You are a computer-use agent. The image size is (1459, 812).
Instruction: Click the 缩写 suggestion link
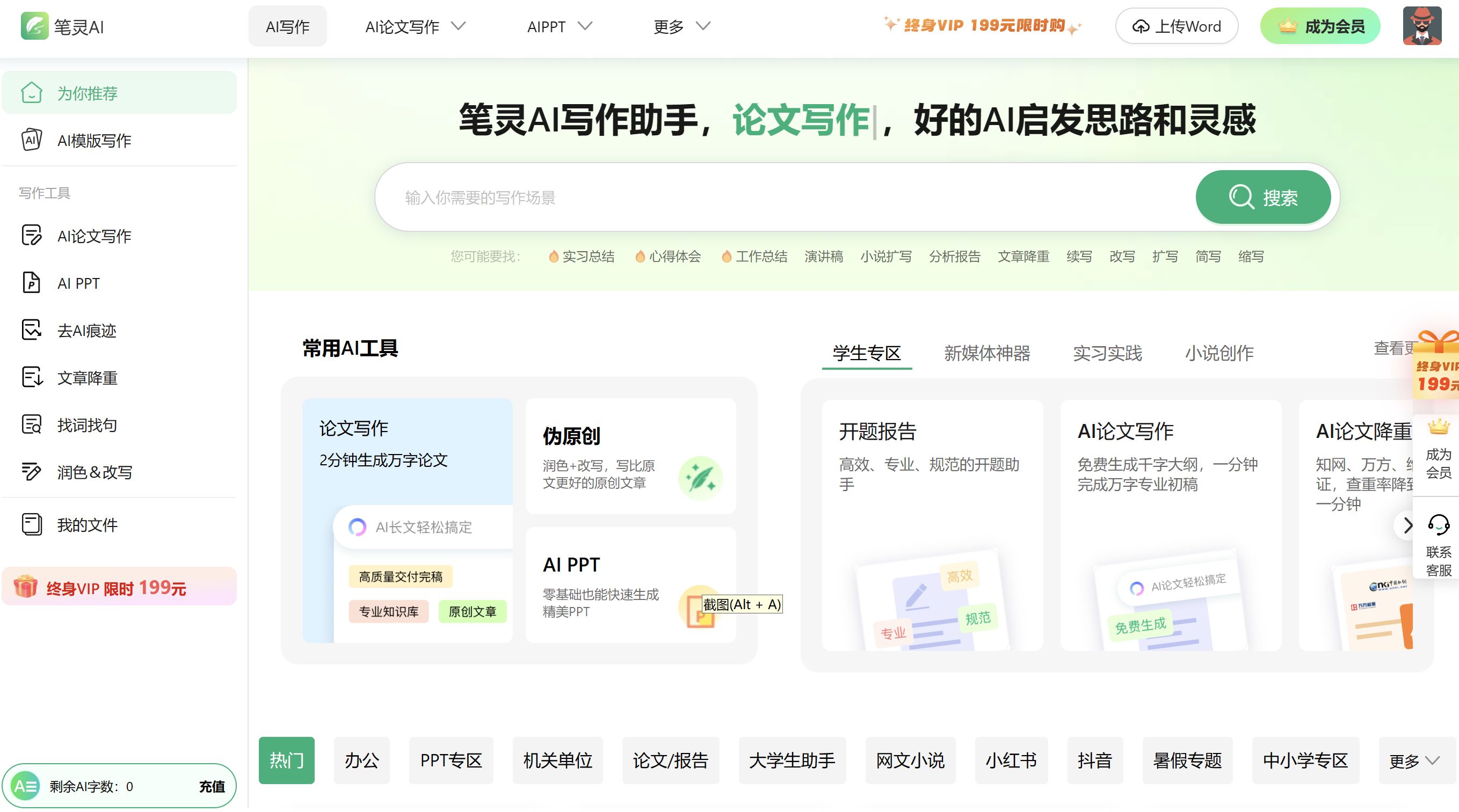1251,257
